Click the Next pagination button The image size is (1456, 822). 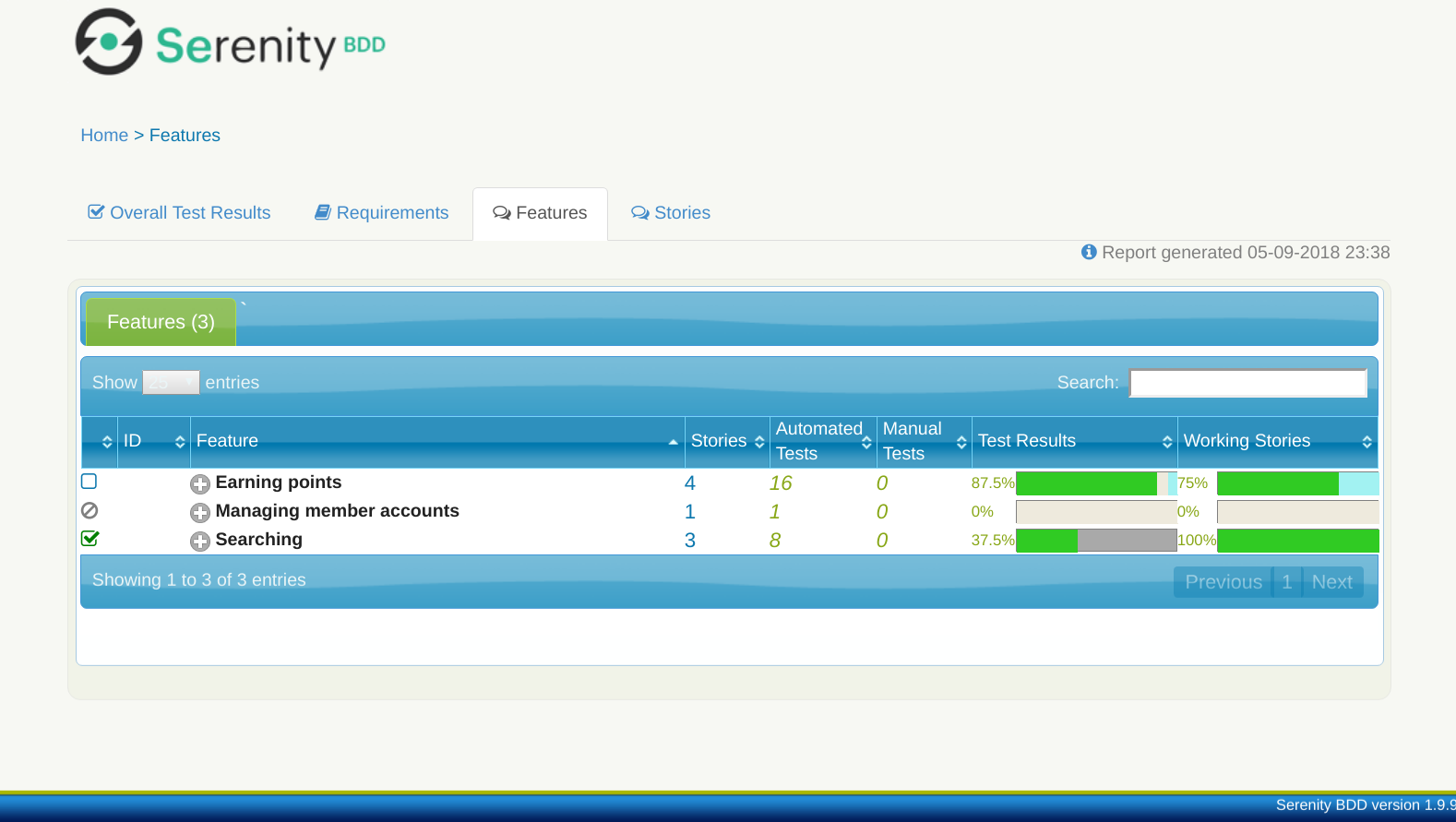pyautogui.click(x=1332, y=582)
